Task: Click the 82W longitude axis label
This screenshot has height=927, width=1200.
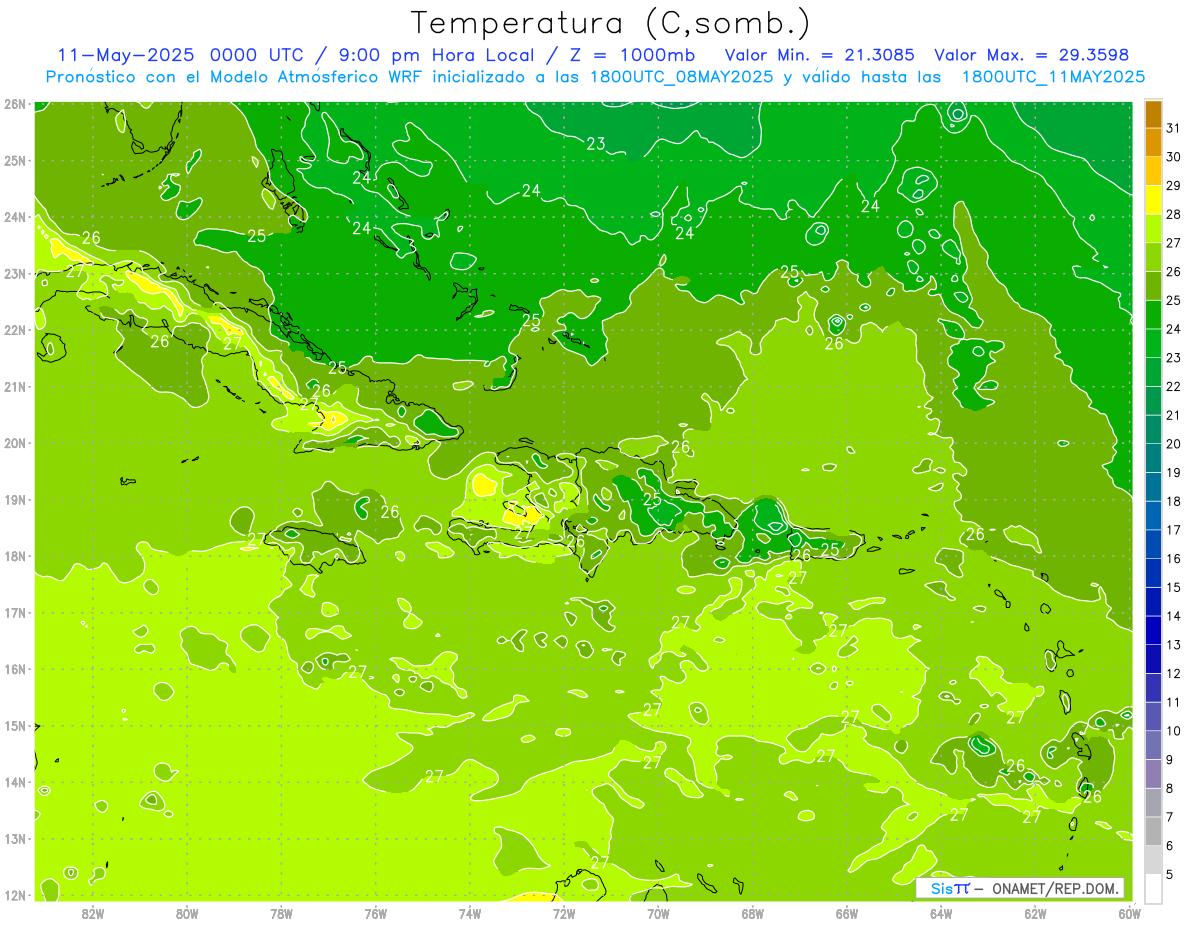Action: [x=93, y=913]
